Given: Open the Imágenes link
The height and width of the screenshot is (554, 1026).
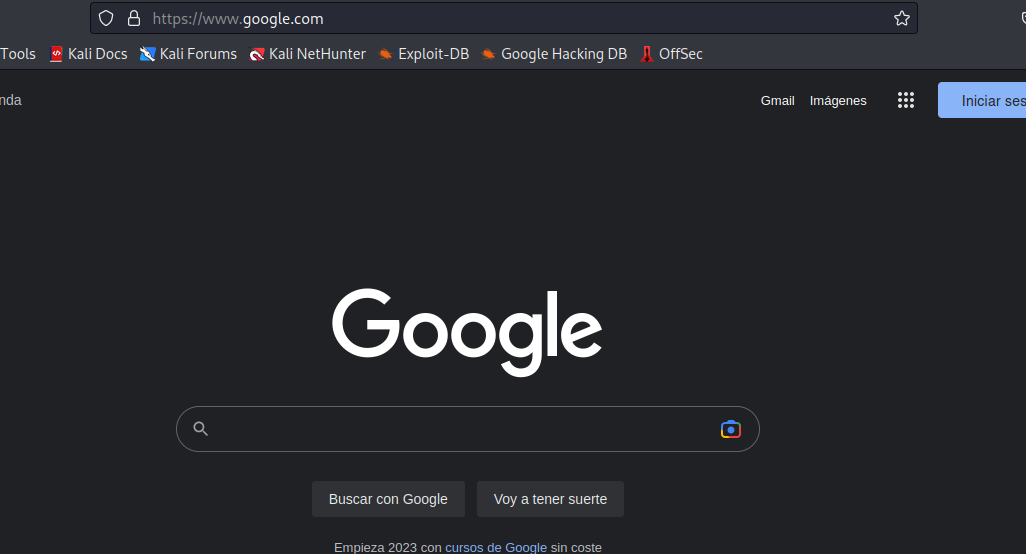Looking at the screenshot, I should click(838, 101).
